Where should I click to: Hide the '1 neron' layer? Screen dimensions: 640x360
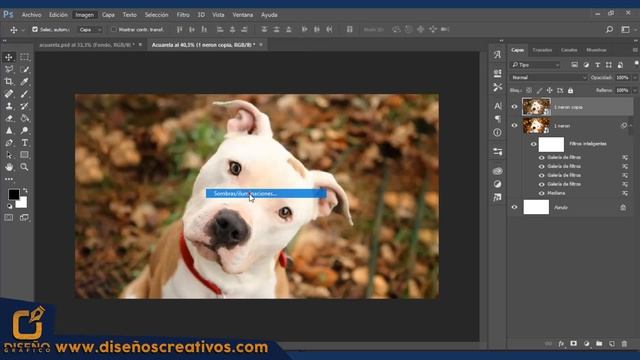514,126
